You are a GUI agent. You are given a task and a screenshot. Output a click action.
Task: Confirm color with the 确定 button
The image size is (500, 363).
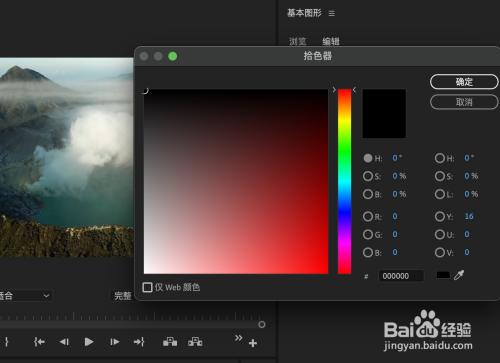(464, 82)
